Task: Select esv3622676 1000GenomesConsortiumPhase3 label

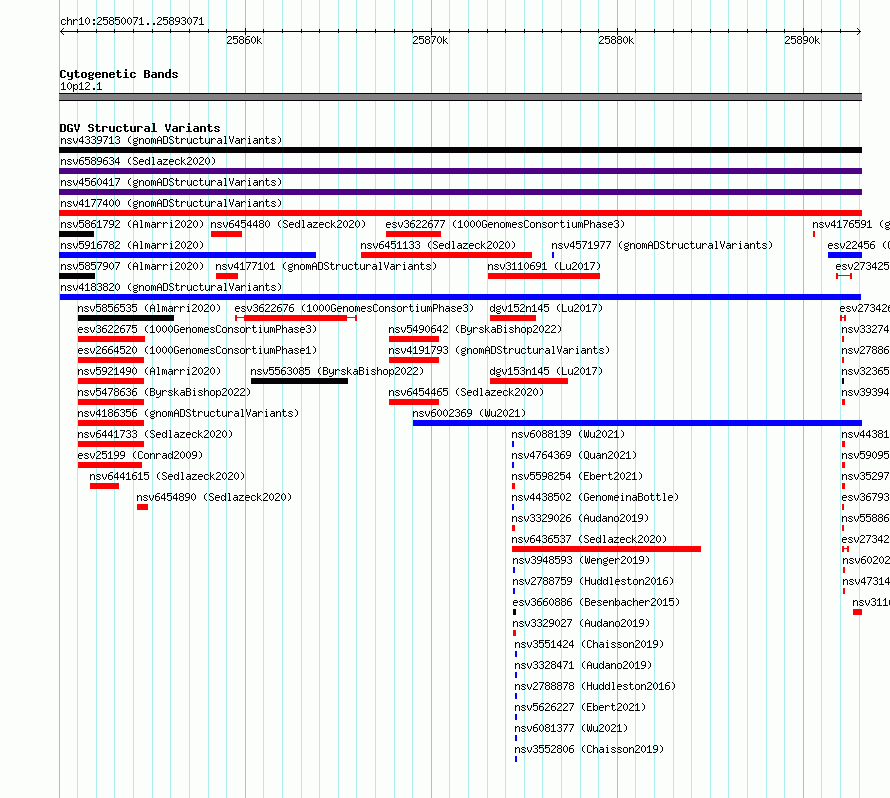Action: click(354, 308)
